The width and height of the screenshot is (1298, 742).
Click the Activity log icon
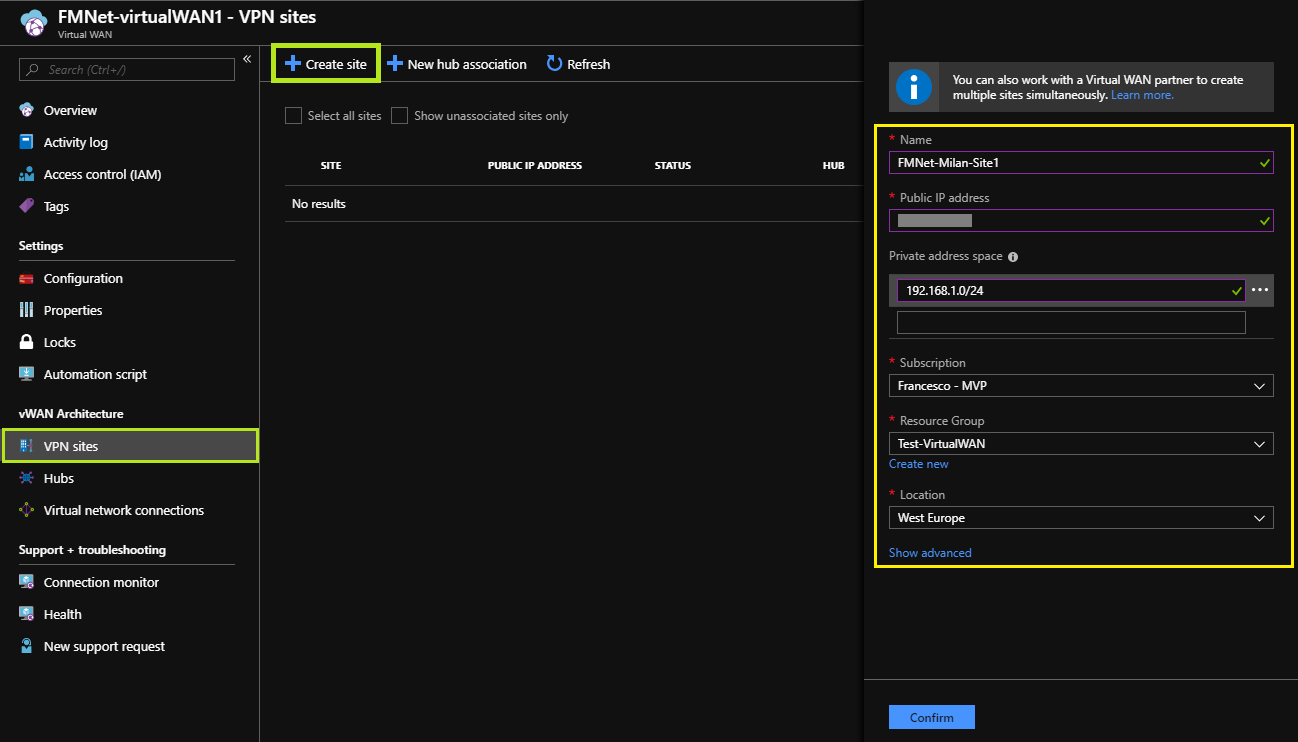[x=27, y=142]
